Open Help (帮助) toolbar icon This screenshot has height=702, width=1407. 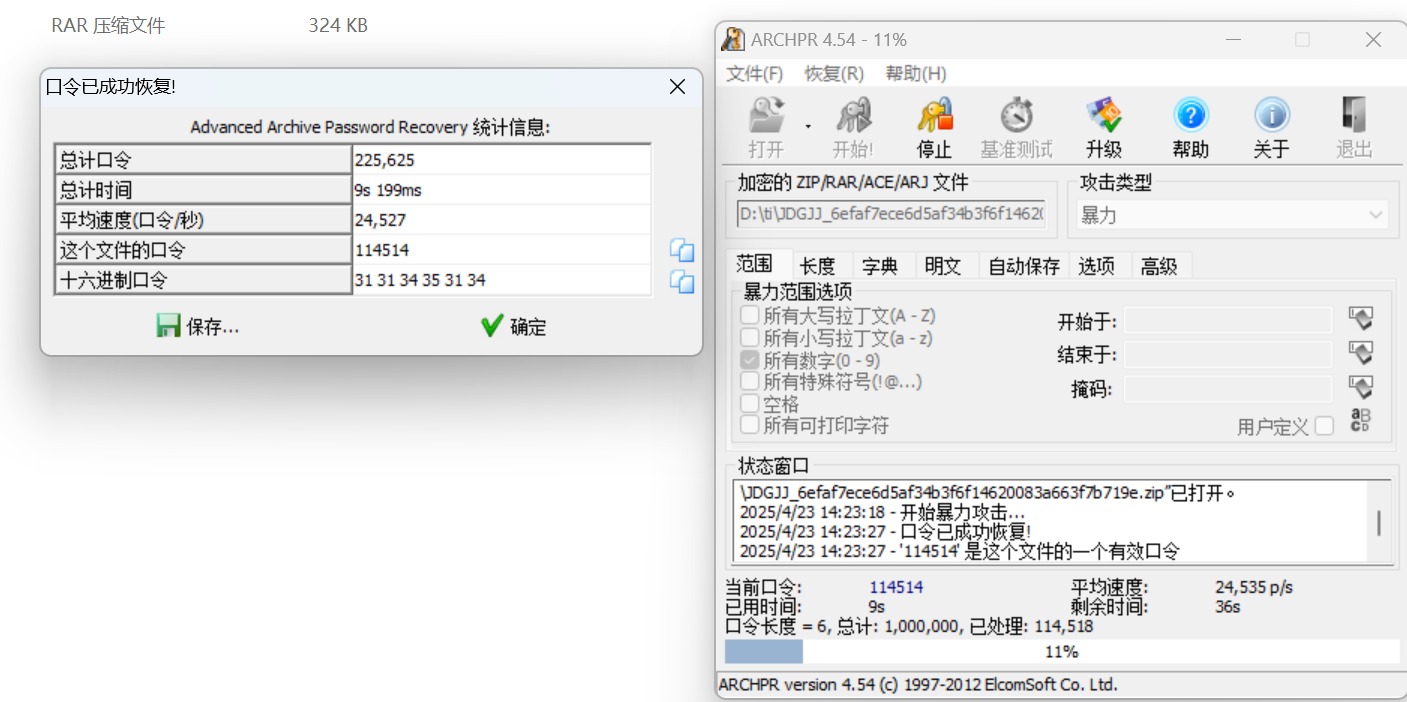pyautogui.click(x=1190, y=117)
